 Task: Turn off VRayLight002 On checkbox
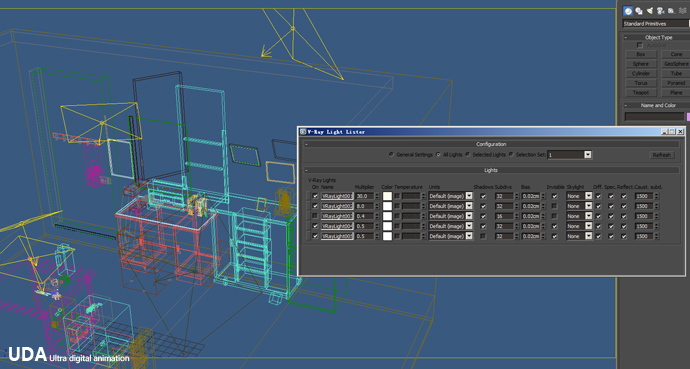[x=315, y=206]
